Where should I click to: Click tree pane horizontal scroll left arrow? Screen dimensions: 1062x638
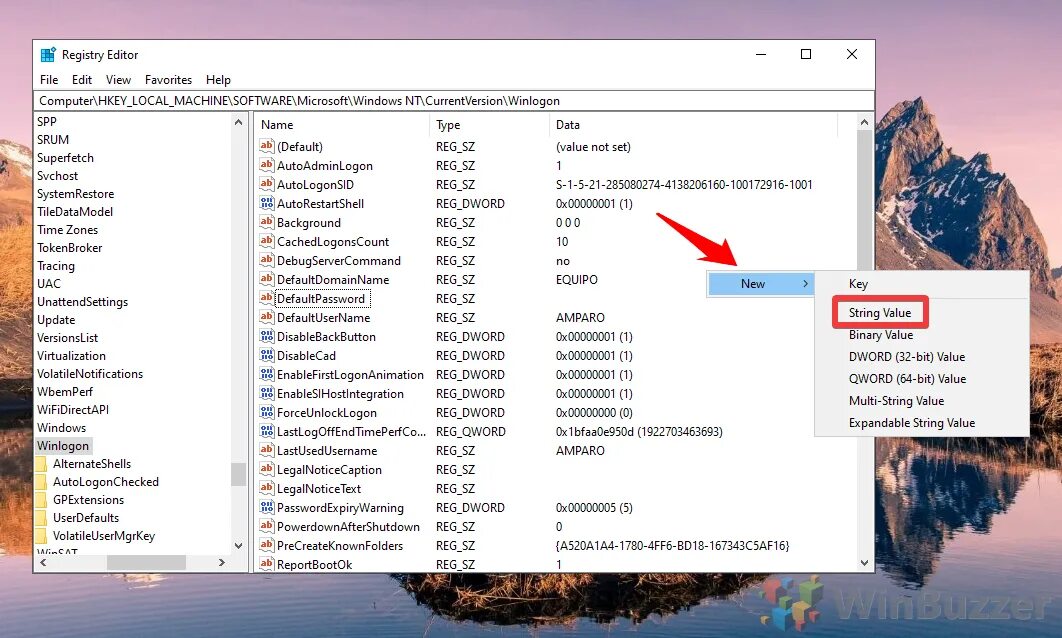(x=43, y=562)
